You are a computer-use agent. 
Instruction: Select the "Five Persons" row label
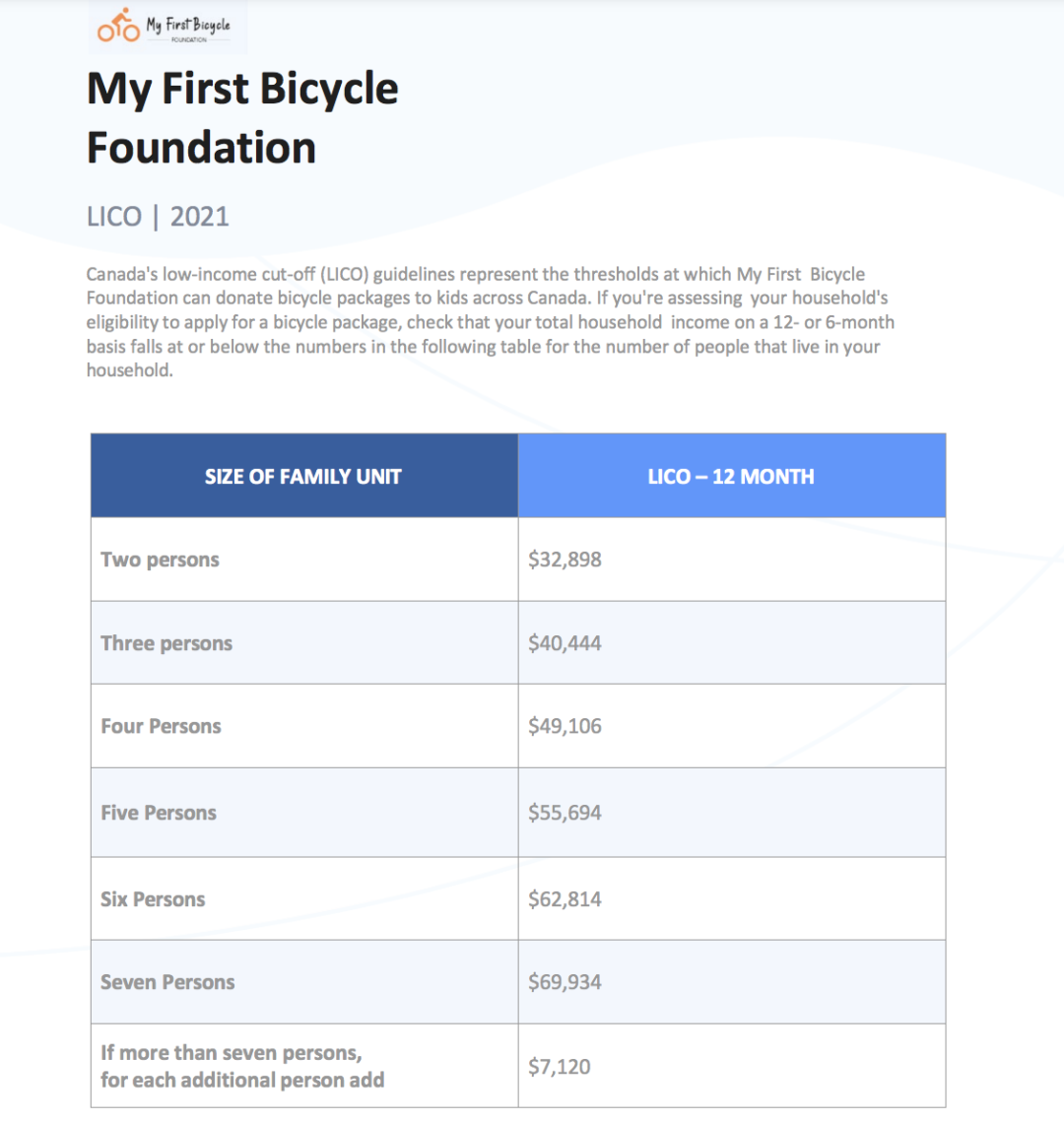pos(159,813)
